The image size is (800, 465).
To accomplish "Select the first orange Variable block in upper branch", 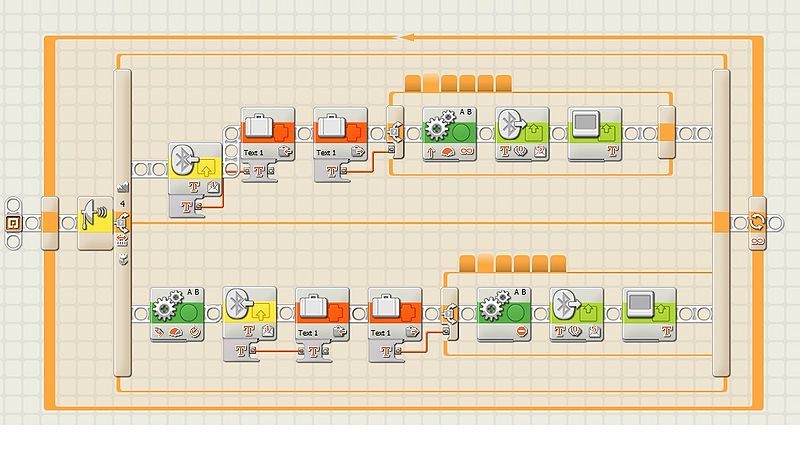I will click(267, 131).
